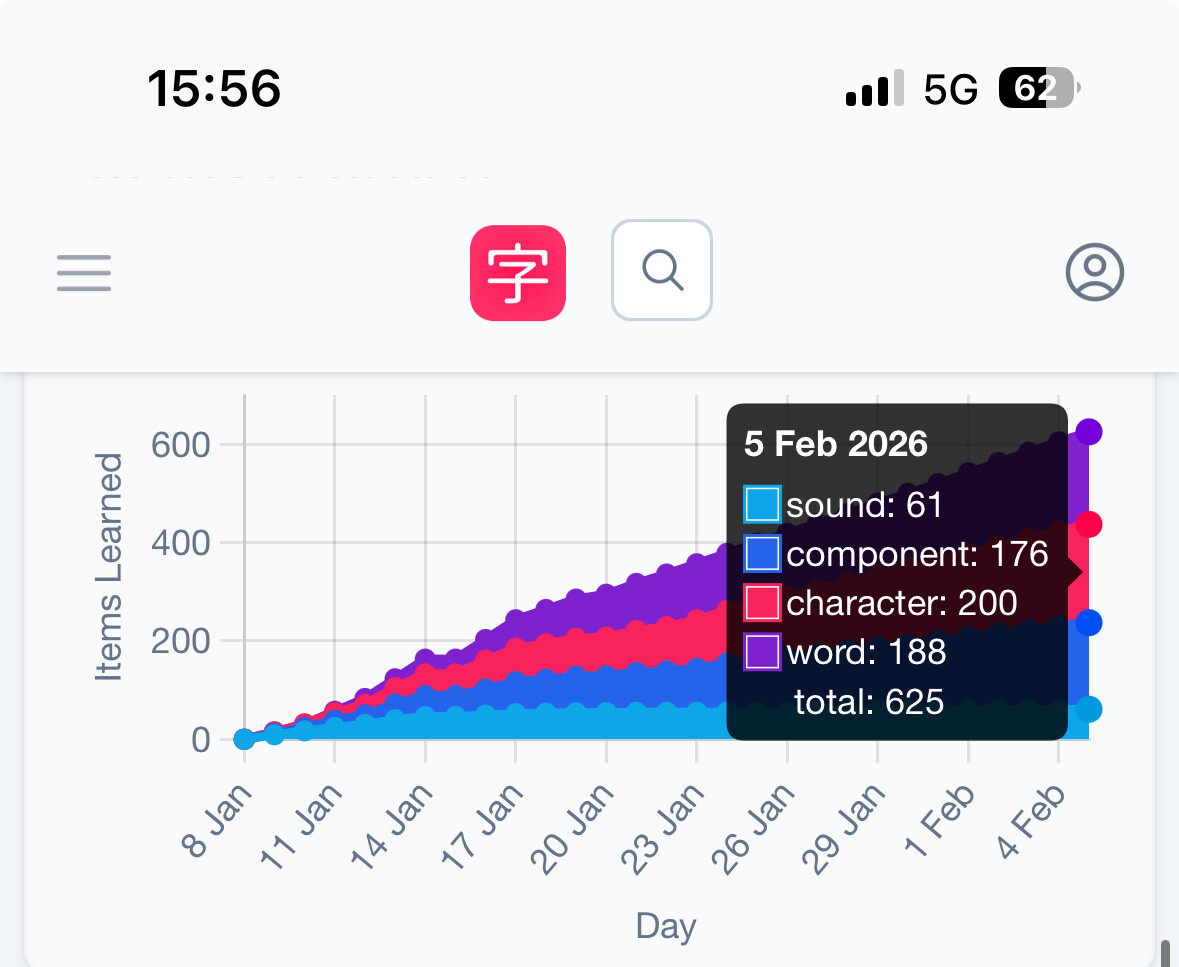Click the purple word swatch in tooltip

[x=762, y=652]
